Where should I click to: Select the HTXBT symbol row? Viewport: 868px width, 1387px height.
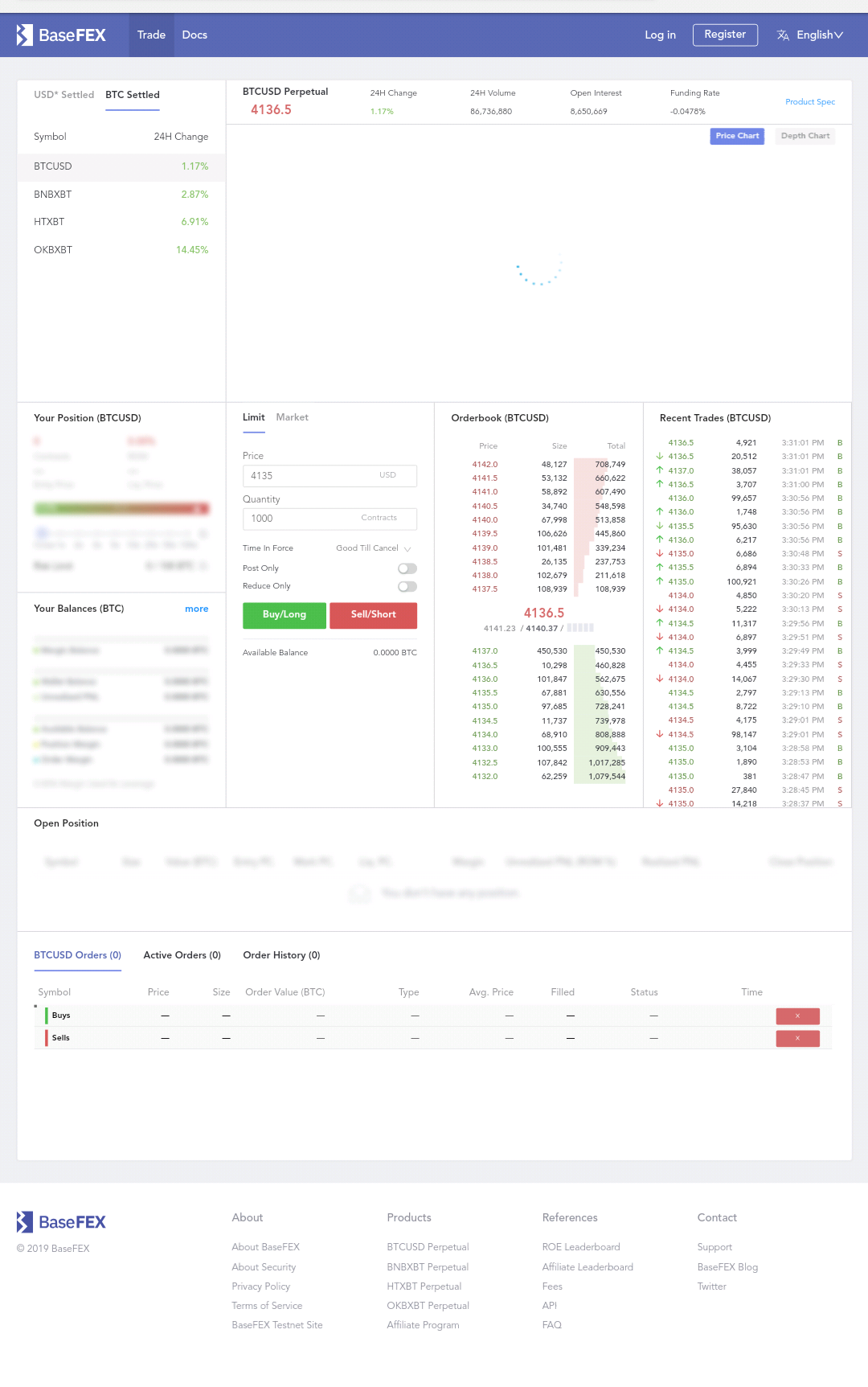click(121, 222)
